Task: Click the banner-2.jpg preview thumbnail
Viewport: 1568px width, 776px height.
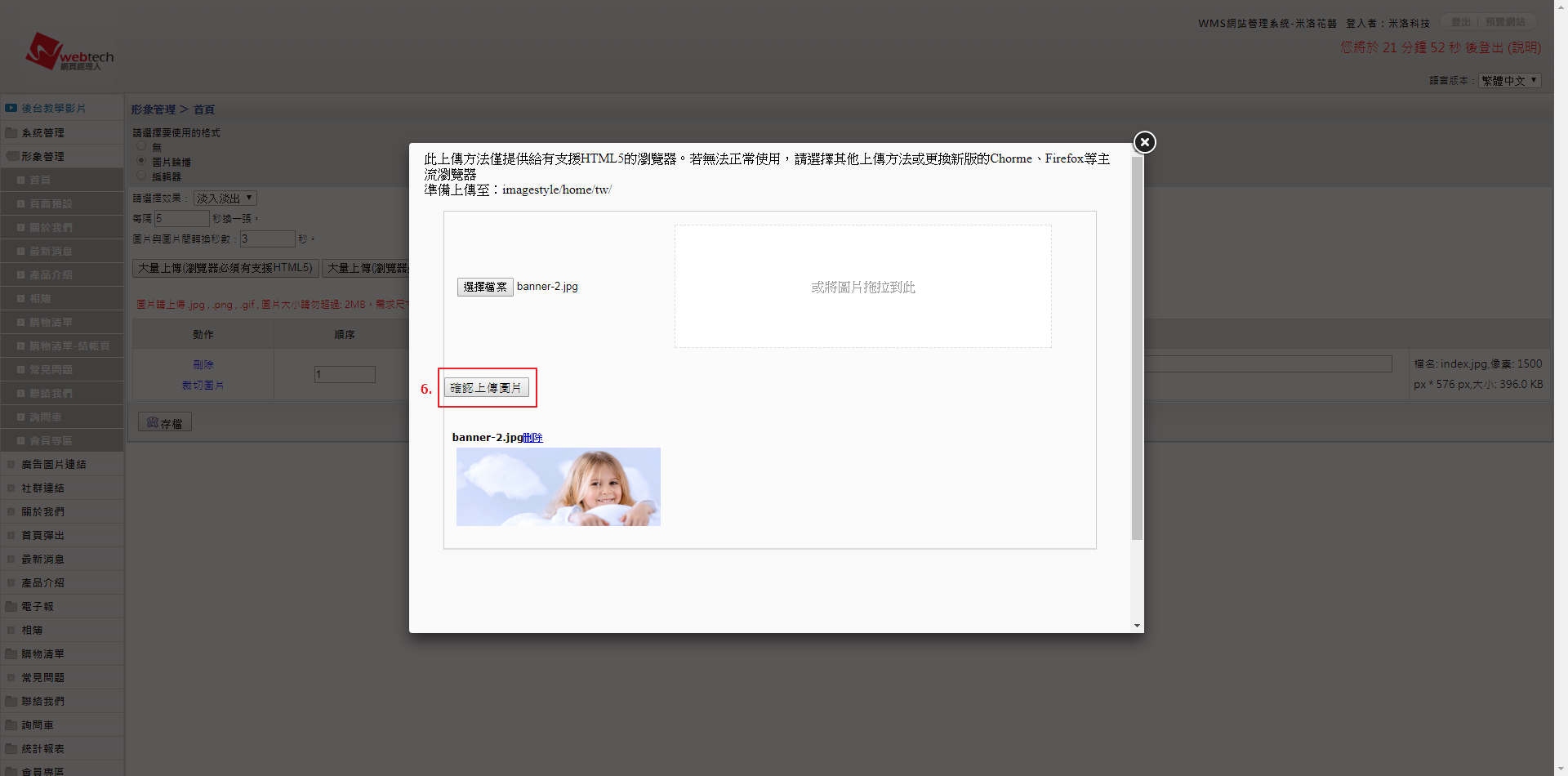Action: [x=558, y=487]
